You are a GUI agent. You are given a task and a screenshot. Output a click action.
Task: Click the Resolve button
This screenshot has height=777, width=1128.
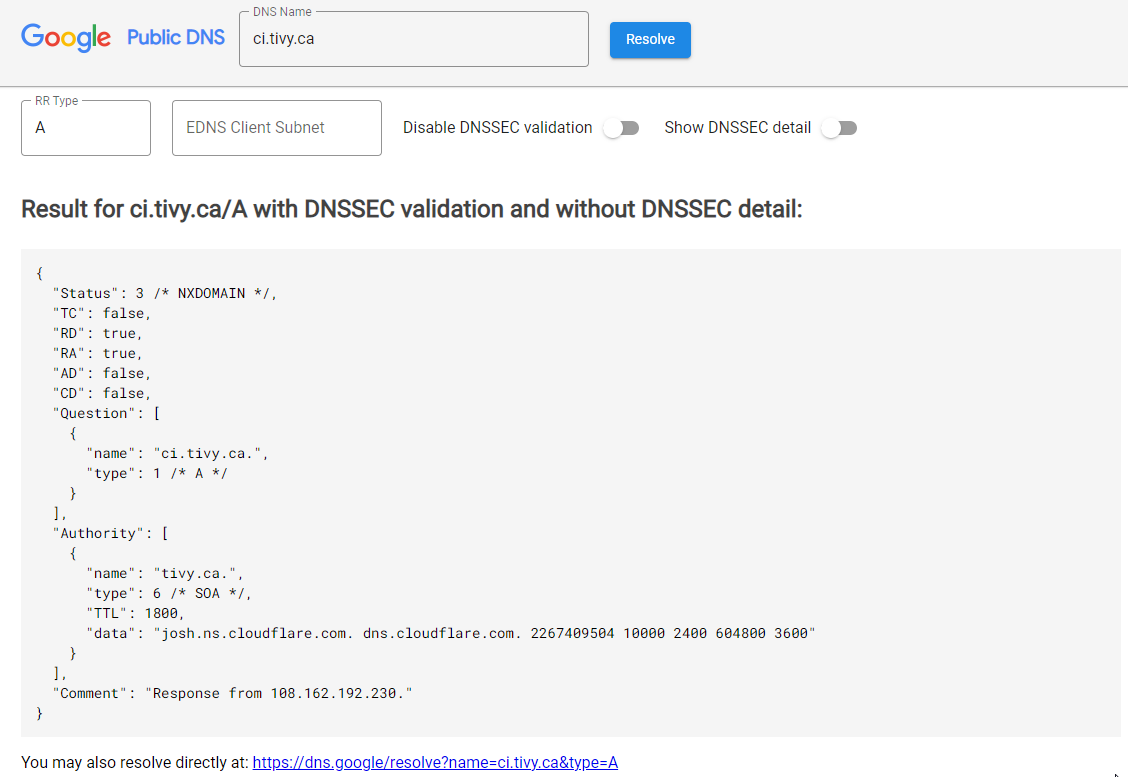650,40
